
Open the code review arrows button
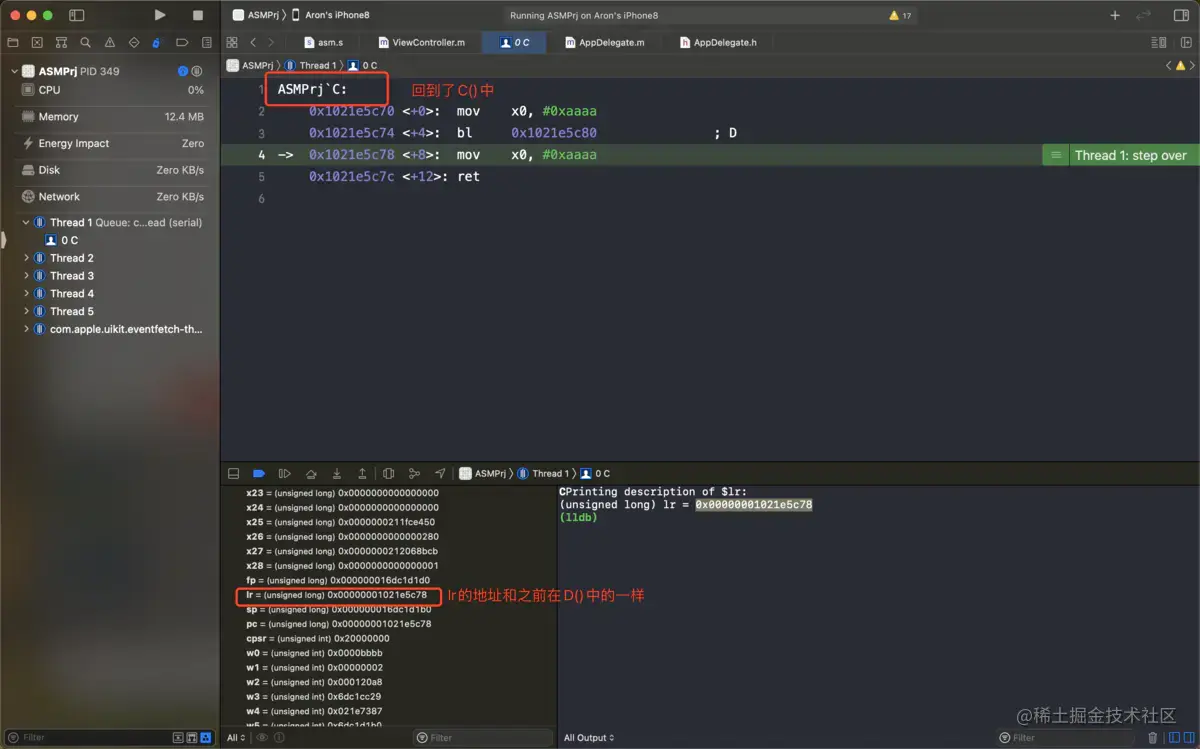[1144, 15]
